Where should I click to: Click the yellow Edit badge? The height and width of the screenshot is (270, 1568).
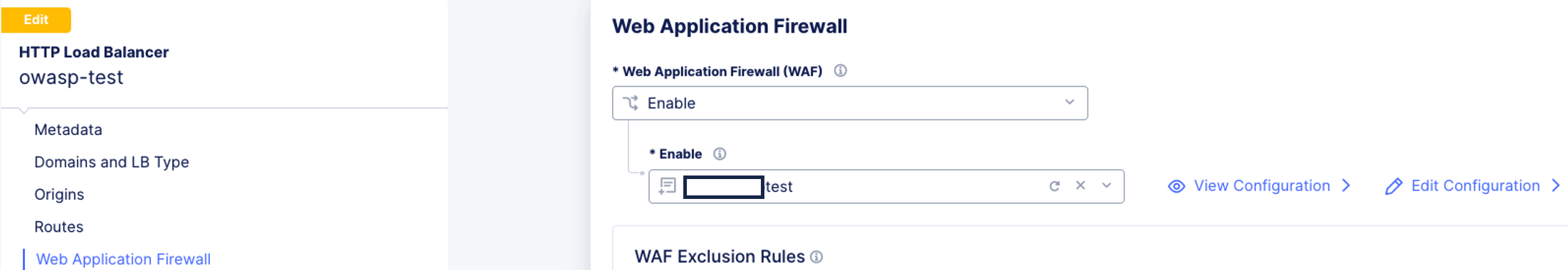click(36, 19)
